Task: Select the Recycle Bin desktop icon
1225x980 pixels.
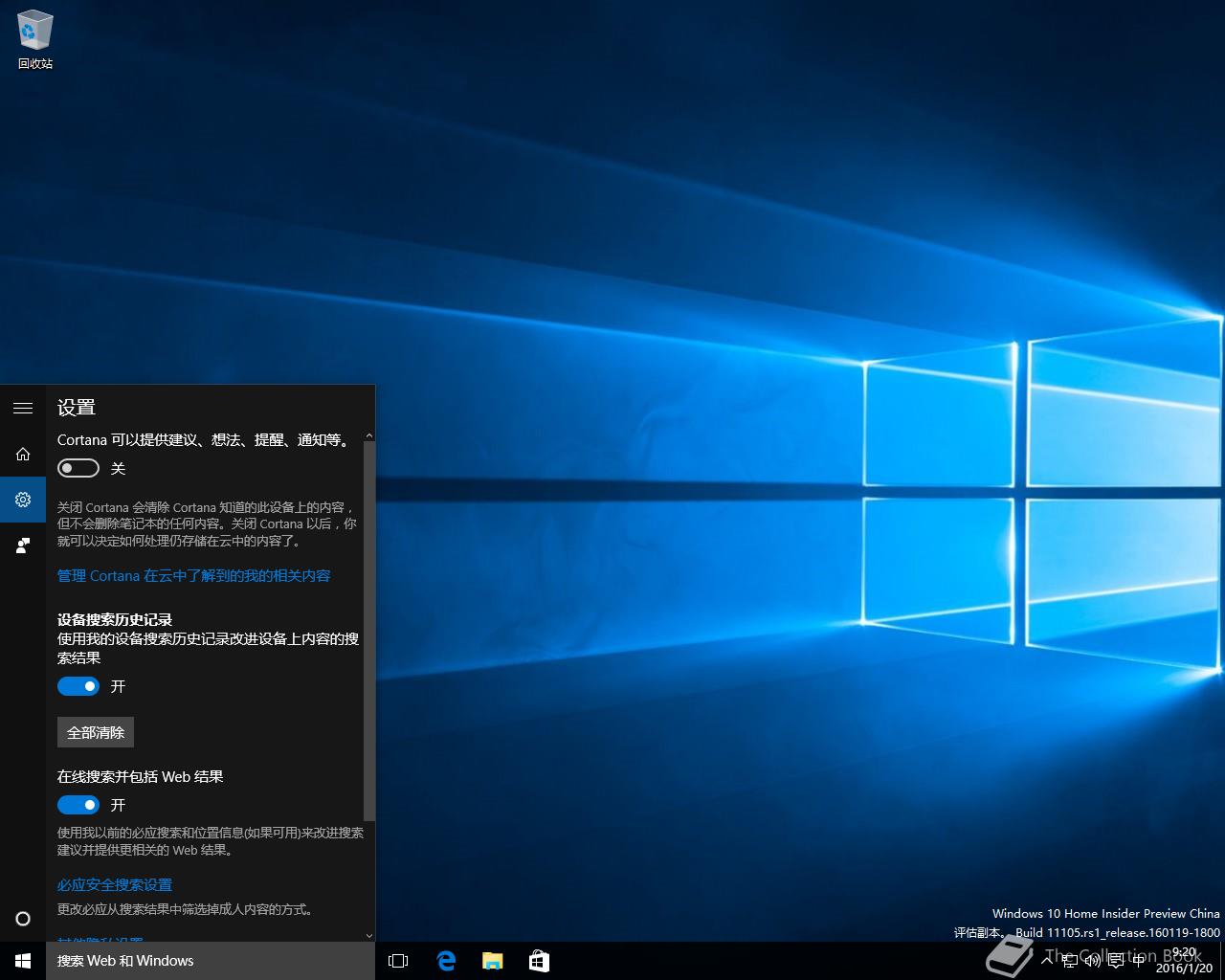Action: point(35,40)
